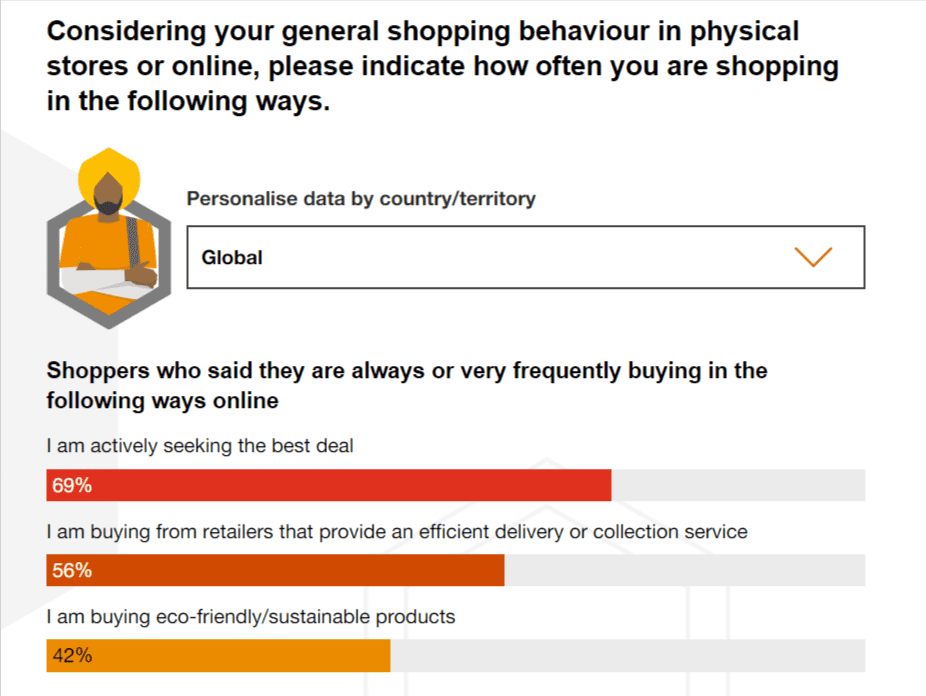Image resolution: width=926 pixels, height=696 pixels.
Task: Click the eco-friendly/sustainable products label
Action: point(251,617)
